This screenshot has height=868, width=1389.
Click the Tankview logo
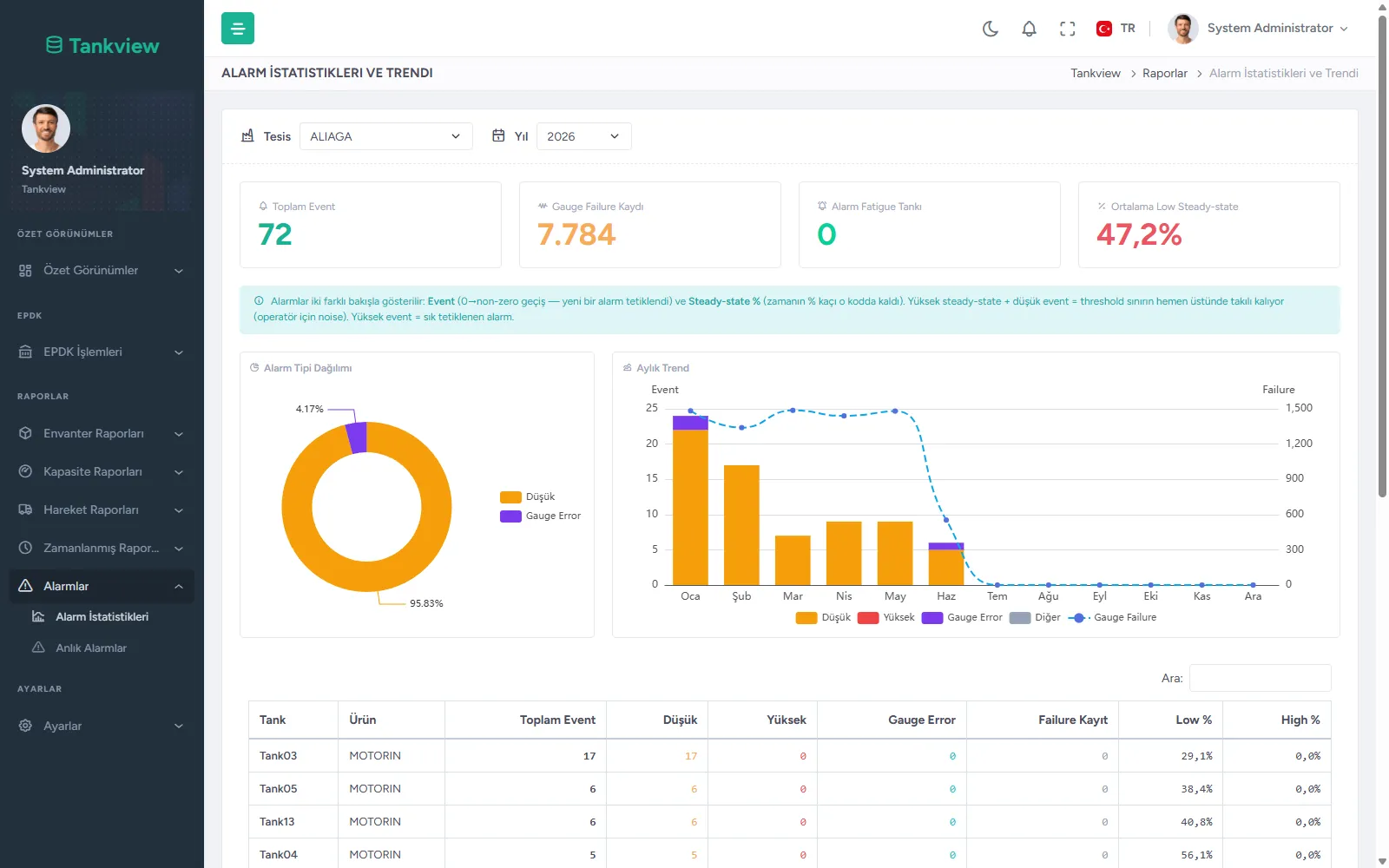(102, 45)
